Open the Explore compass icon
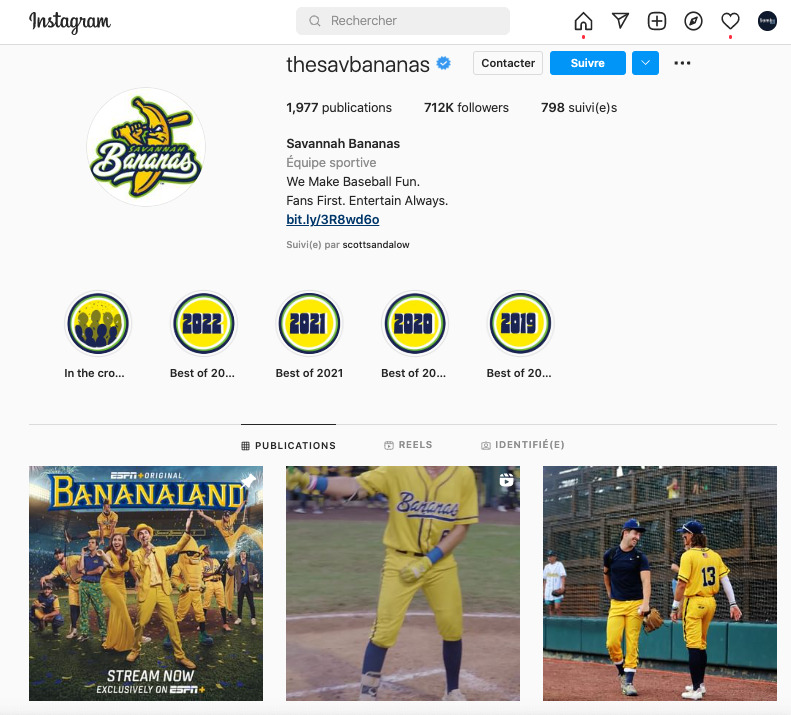 tap(694, 21)
